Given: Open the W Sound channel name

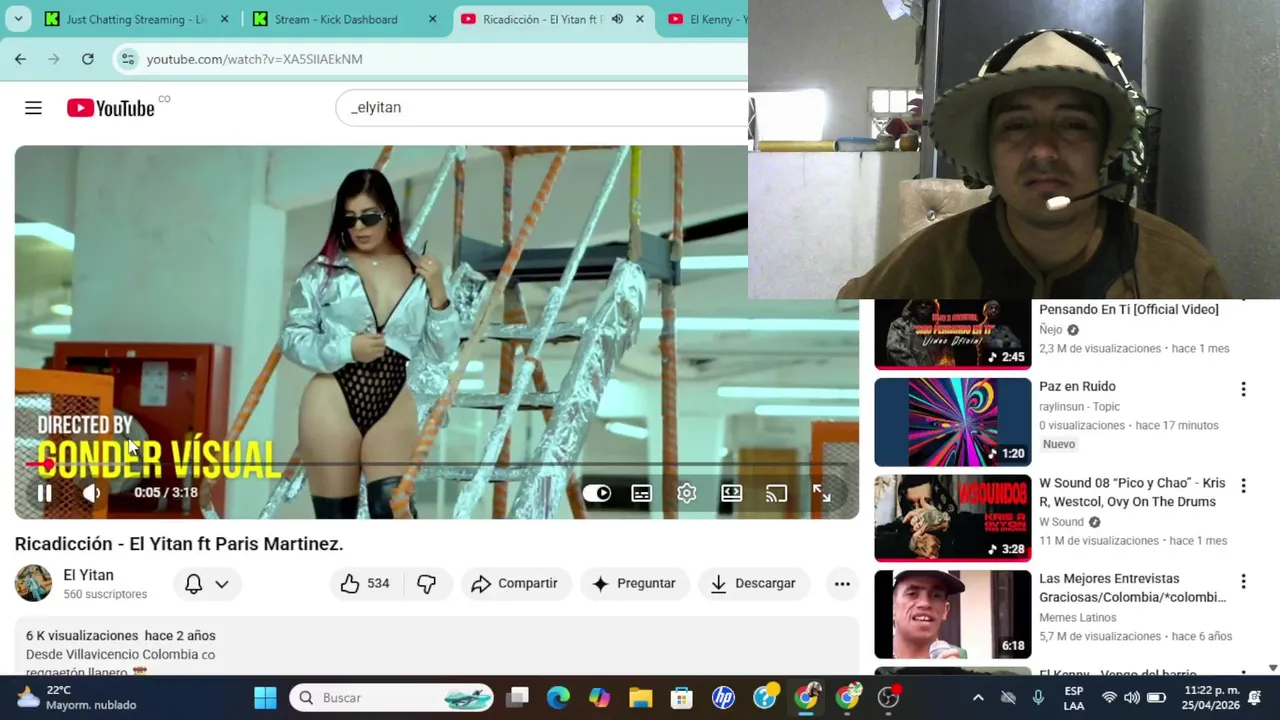Looking at the screenshot, I should 1061,522.
